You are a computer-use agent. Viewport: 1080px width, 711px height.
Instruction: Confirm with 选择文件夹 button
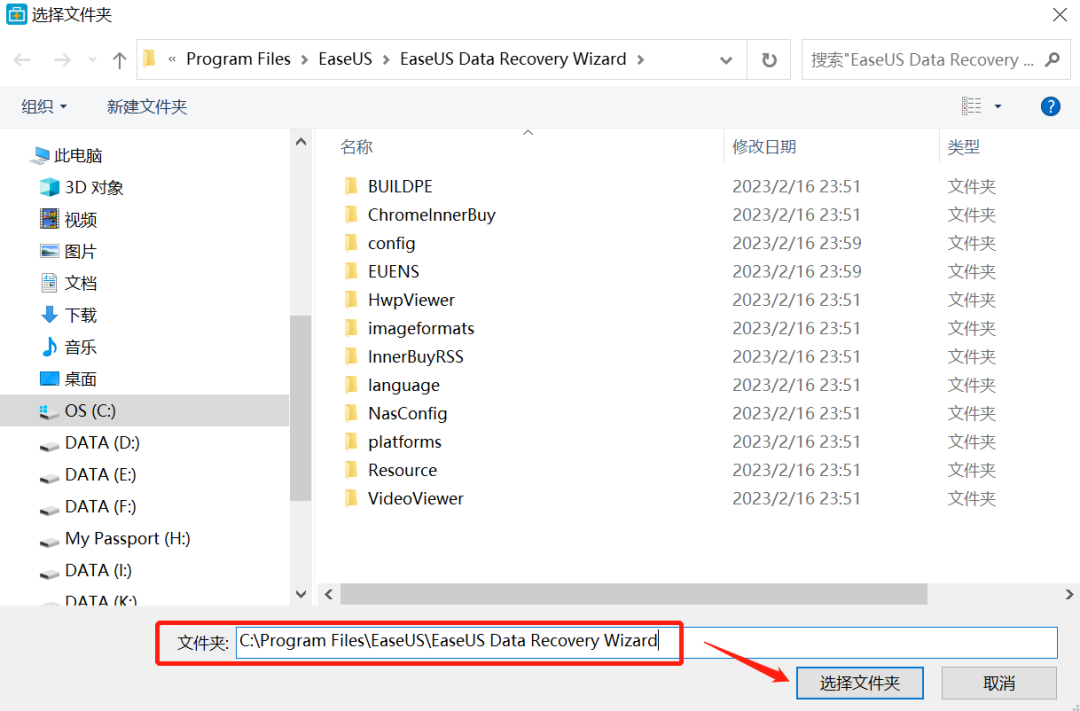(x=860, y=683)
